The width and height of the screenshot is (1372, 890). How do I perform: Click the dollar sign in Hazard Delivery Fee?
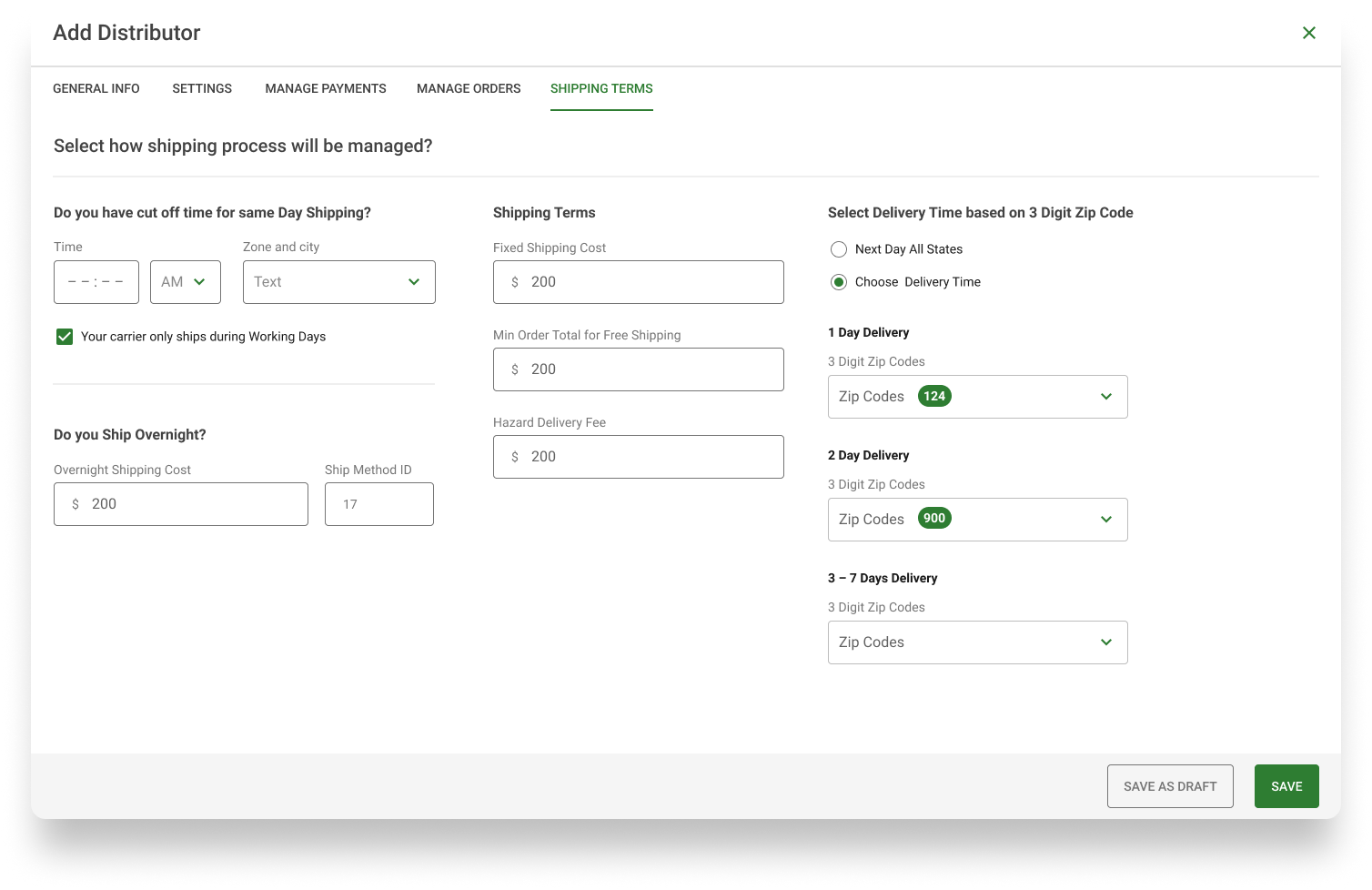point(515,457)
